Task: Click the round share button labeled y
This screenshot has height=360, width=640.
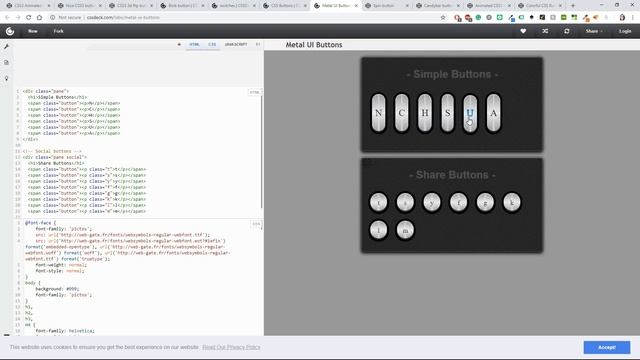Action: click(432, 202)
